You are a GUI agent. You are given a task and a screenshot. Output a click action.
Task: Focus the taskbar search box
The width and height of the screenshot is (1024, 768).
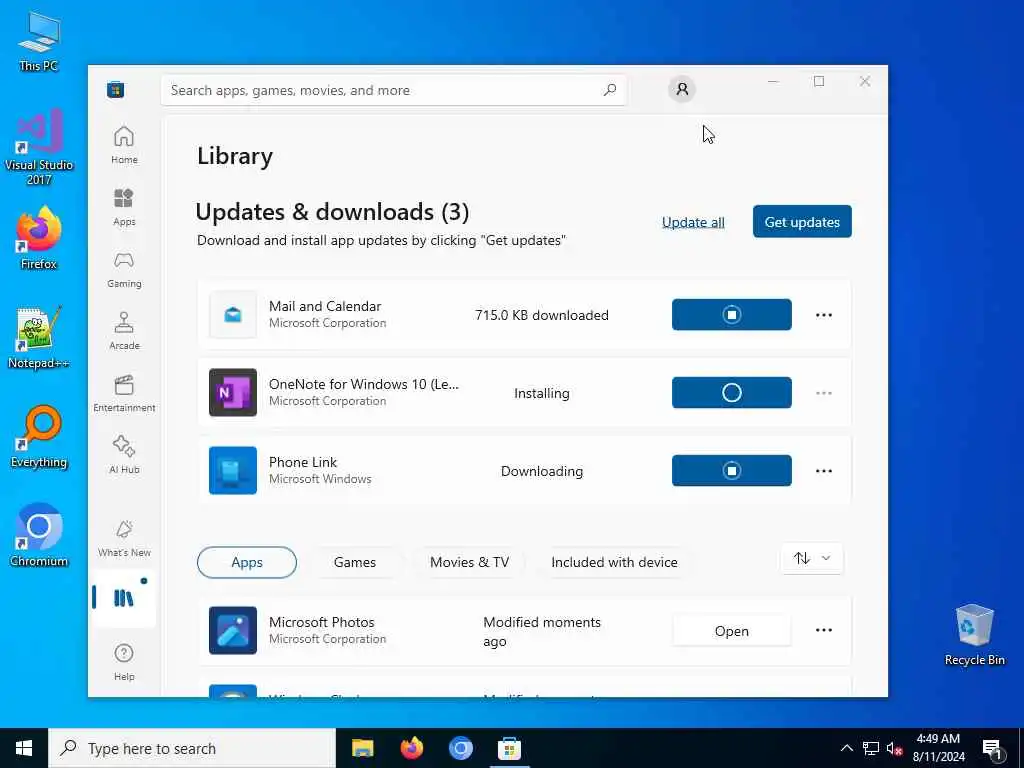tap(192, 748)
